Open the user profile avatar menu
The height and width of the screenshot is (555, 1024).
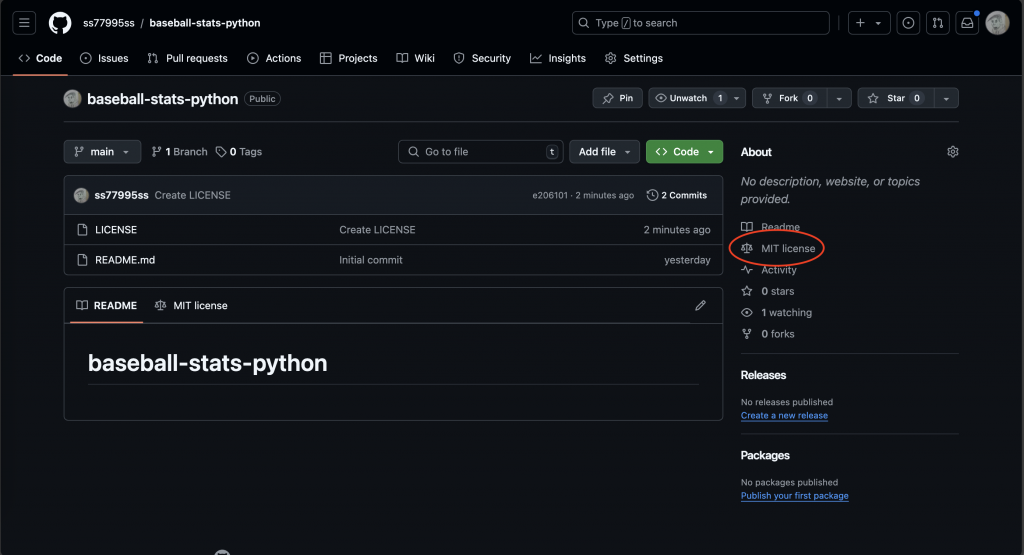997,23
